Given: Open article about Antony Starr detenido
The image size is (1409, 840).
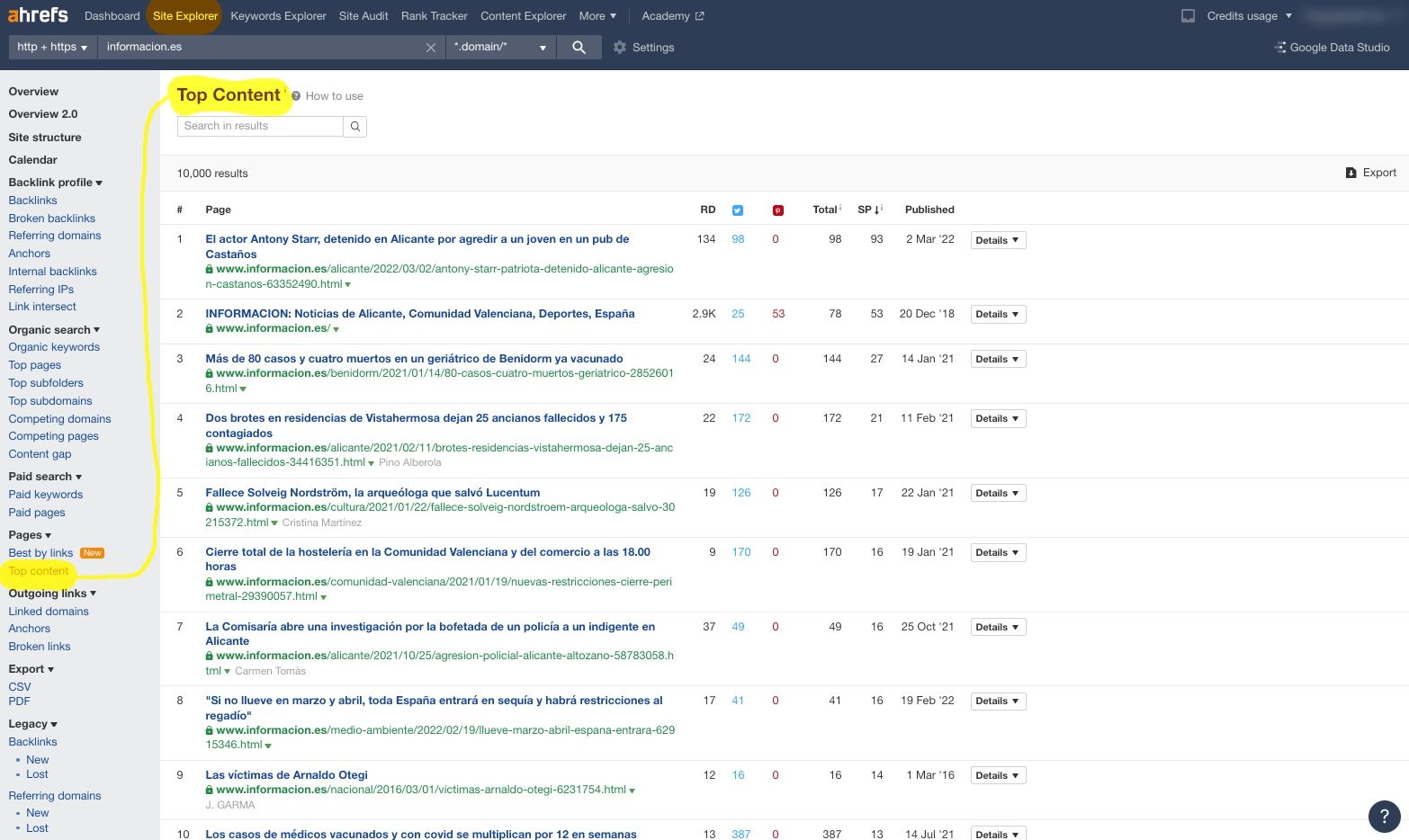Looking at the screenshot, I should point(417,246).
